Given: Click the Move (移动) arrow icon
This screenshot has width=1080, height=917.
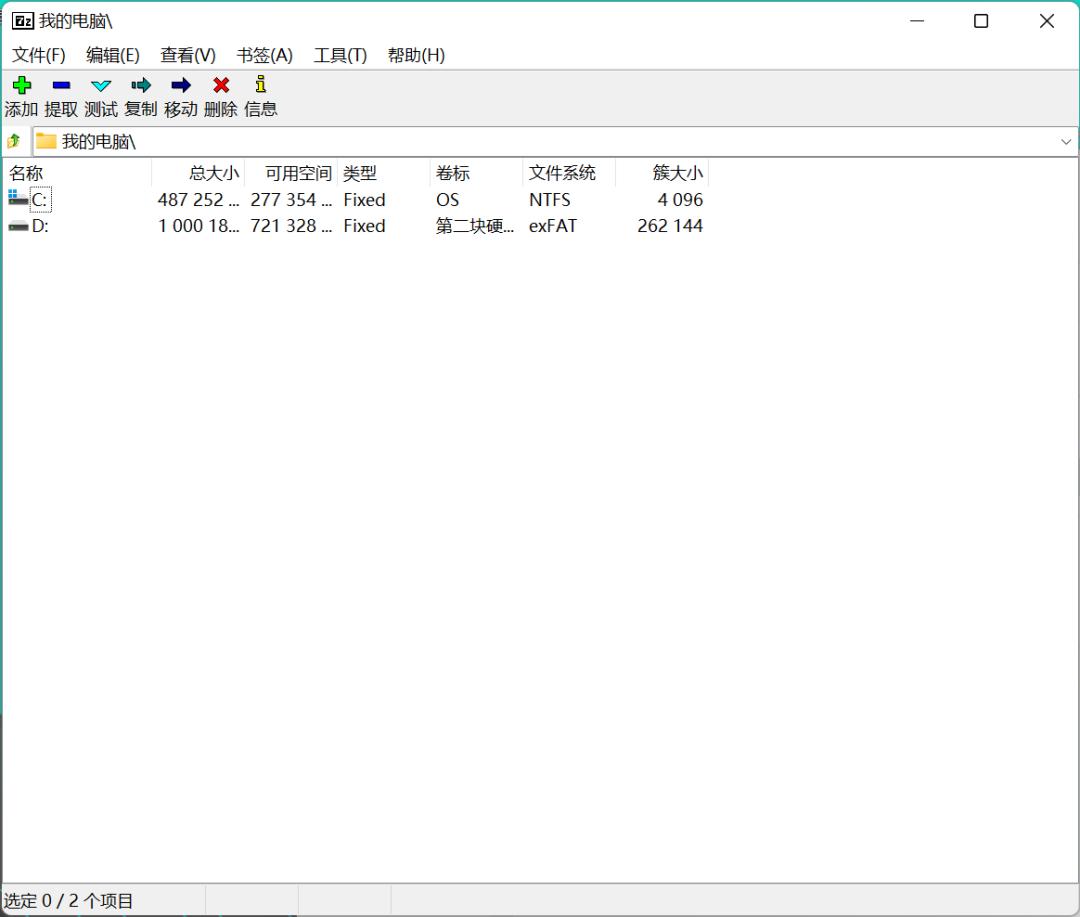Looking at the screenshot, I should coord(181,86).
